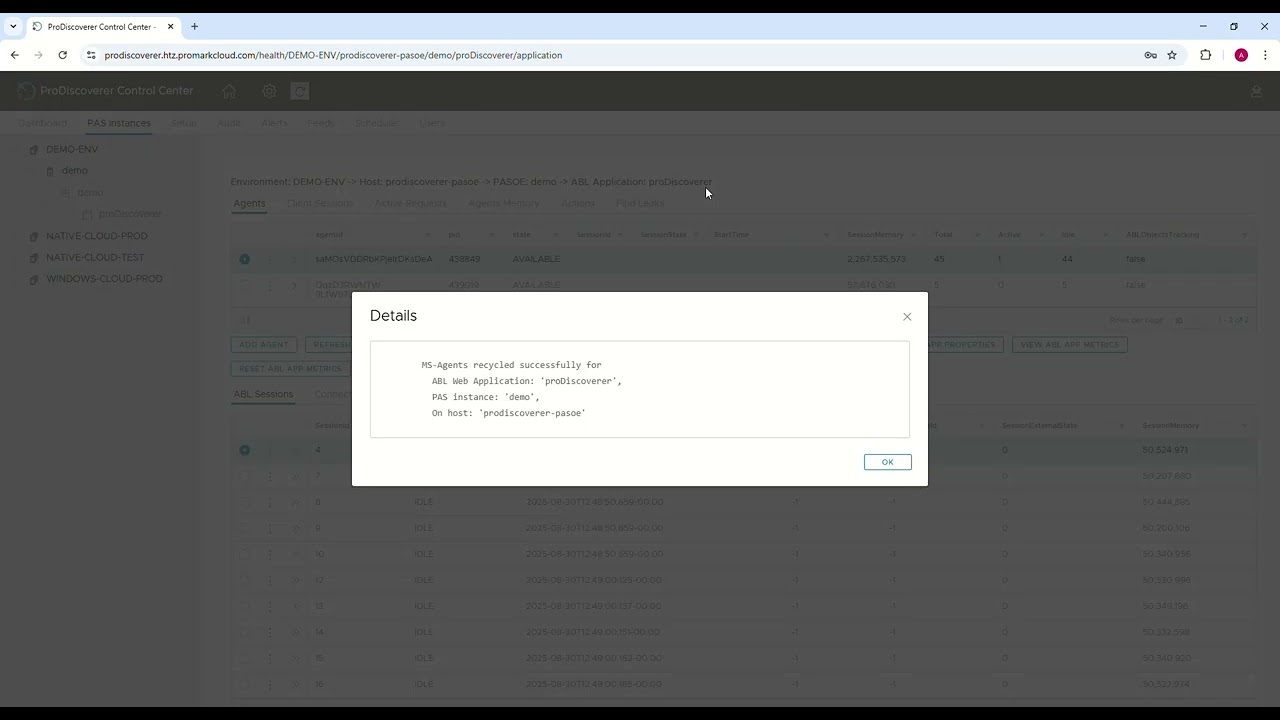
Task: Open row actions menu for agent 438849
Action: click(269, 259)
